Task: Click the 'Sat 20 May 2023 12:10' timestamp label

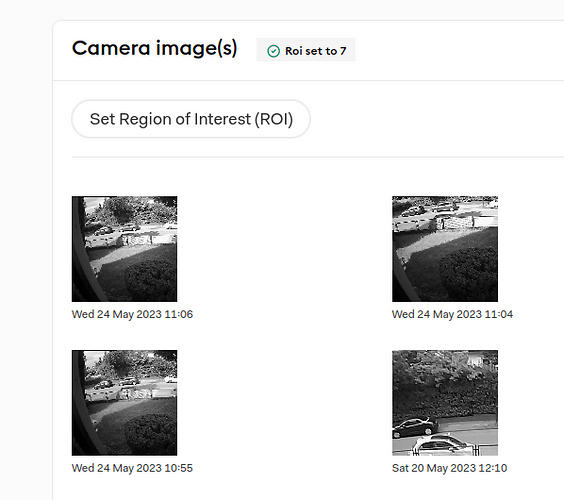Action: coord(450,468)
